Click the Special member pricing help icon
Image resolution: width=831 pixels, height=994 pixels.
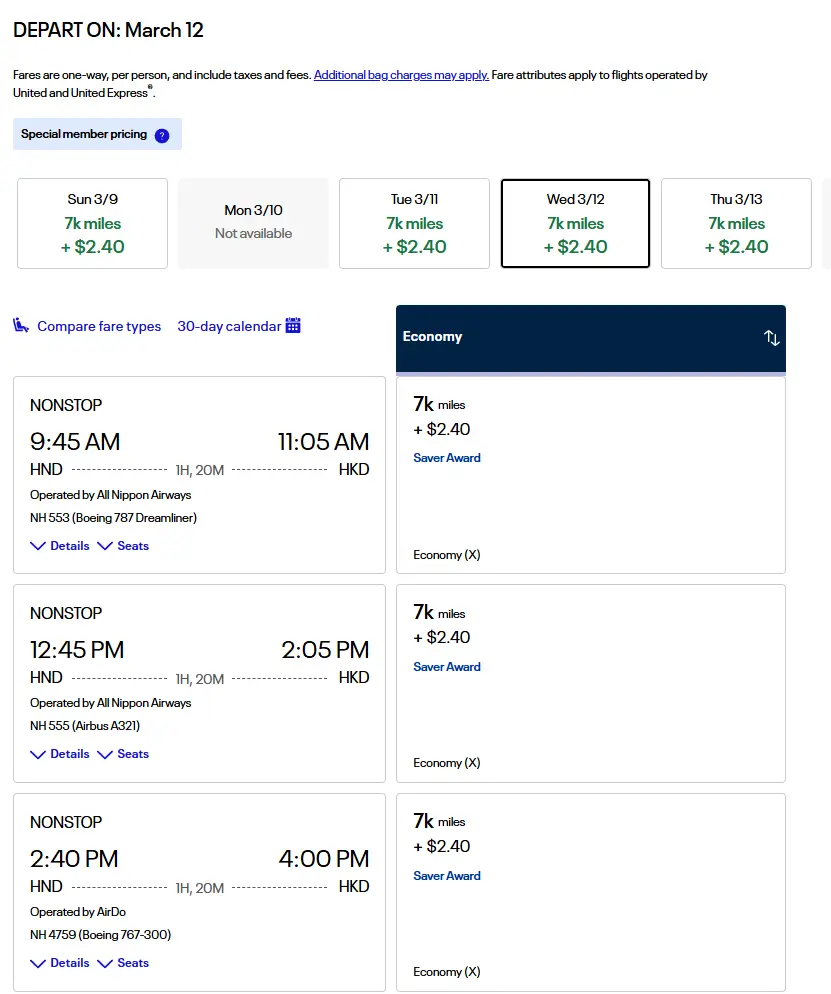162,135
